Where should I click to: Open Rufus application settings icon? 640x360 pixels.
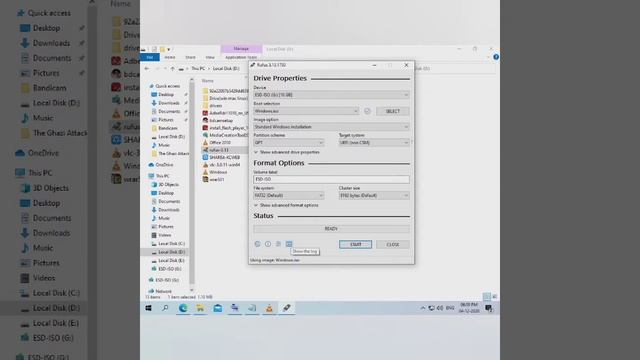click(278, 244)
